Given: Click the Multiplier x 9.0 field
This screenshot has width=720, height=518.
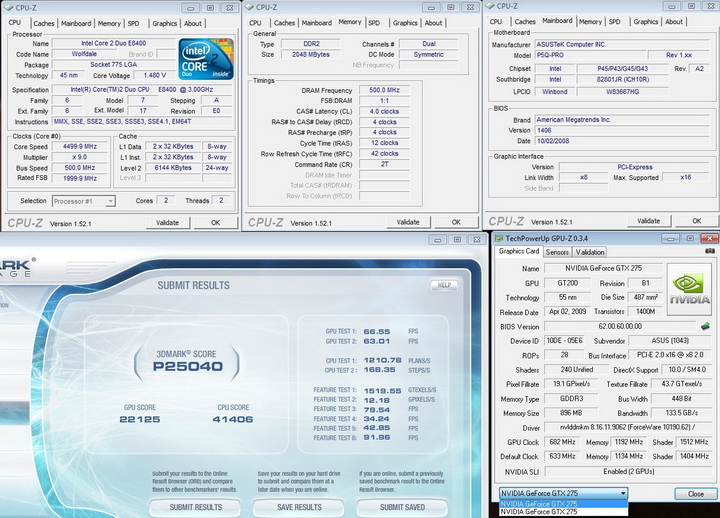Looking at the screenshot, I should [80, 157].
